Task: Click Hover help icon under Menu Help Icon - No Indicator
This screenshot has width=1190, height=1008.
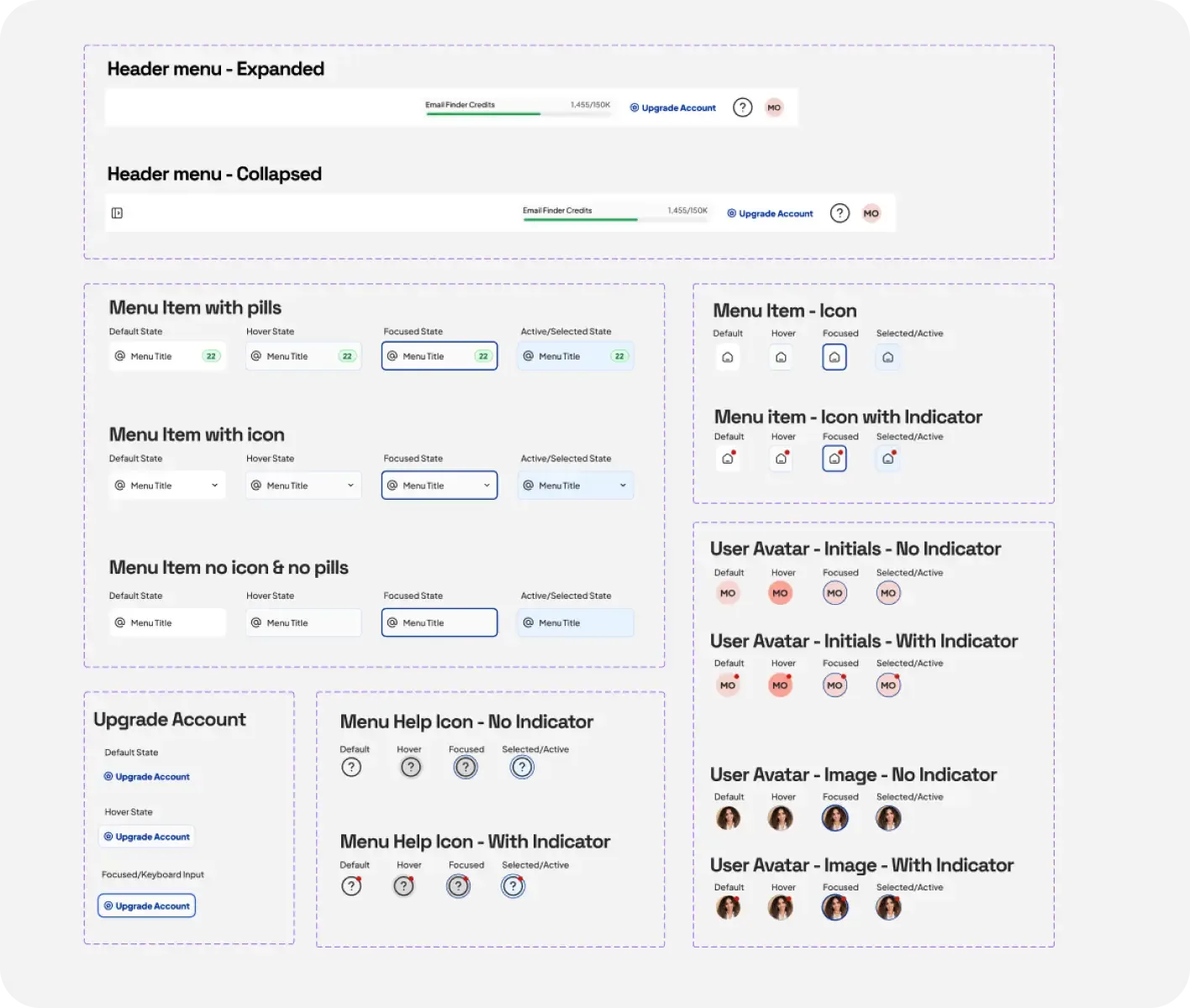Action: click(x=411, y=767)
